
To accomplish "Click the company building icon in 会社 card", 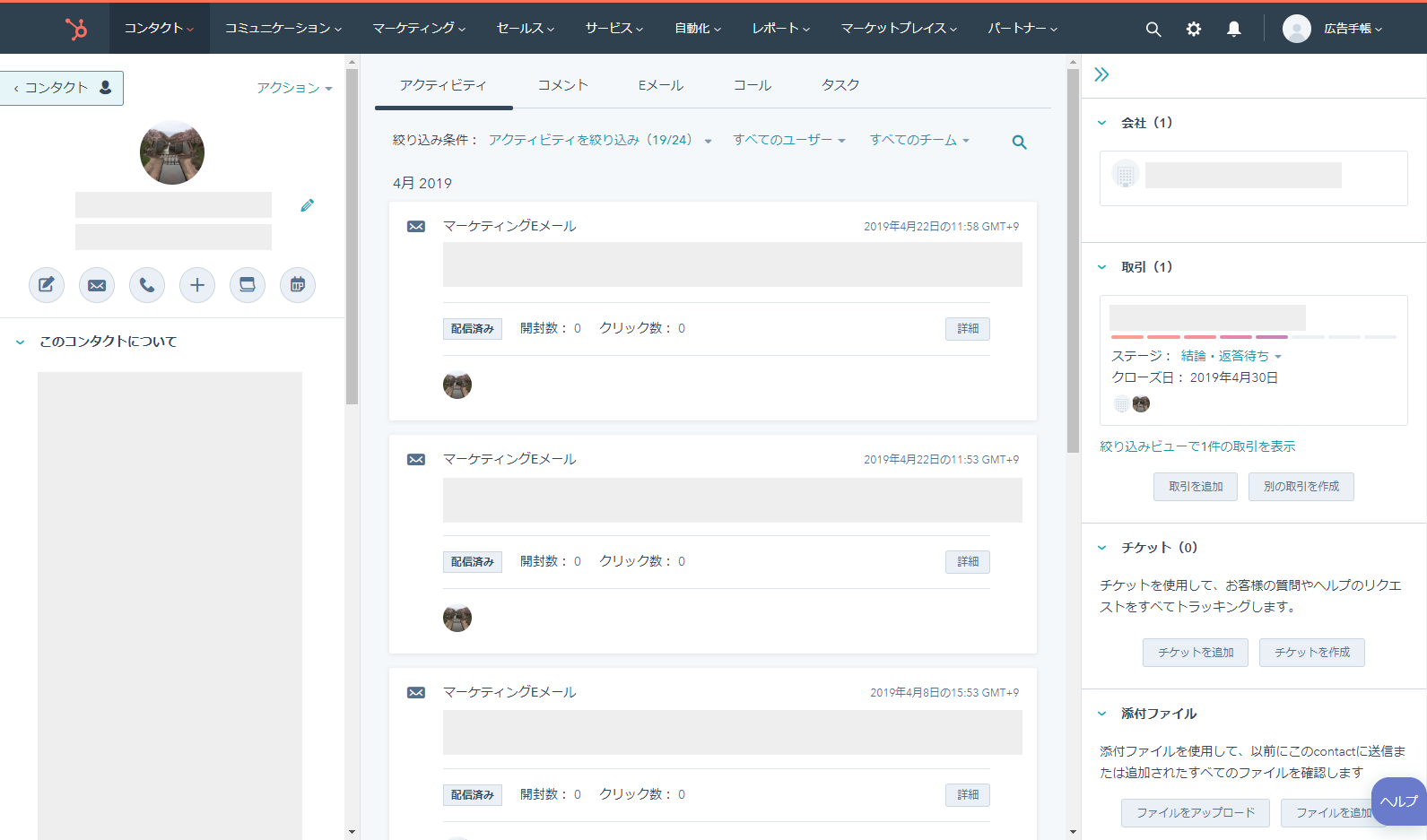I will pos(1126,174).
